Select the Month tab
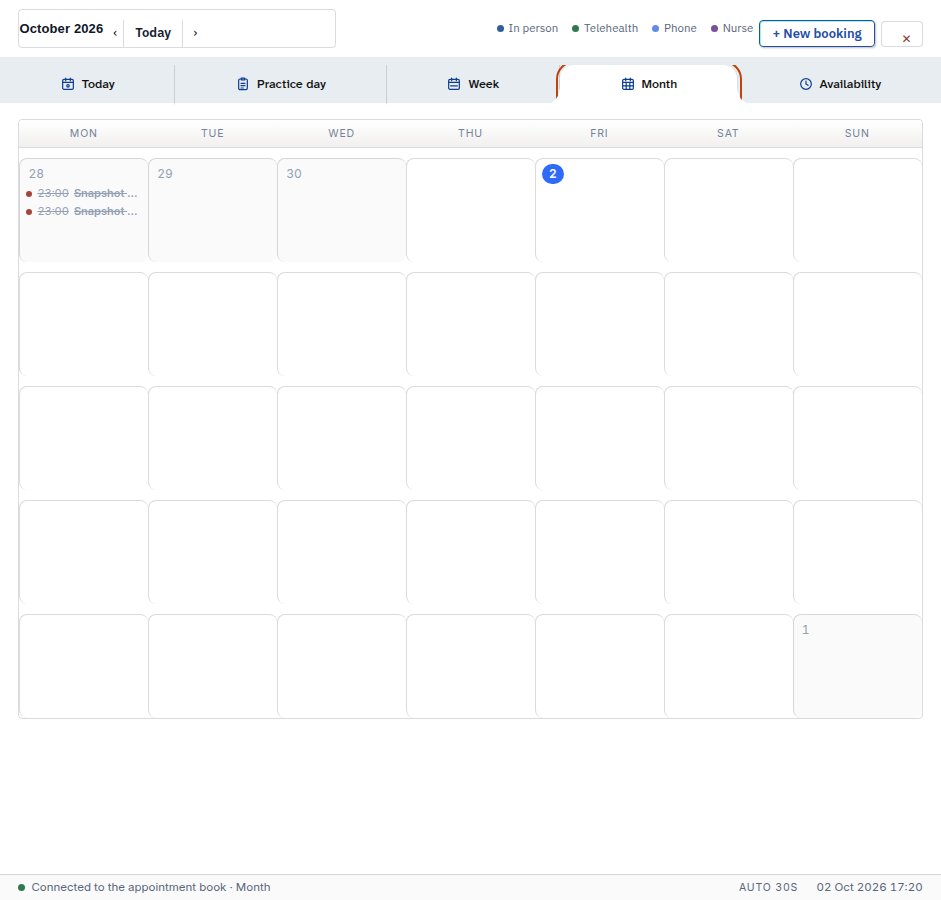Image resolution: width=941 pixels, height=900 pixels. [649, 84]
